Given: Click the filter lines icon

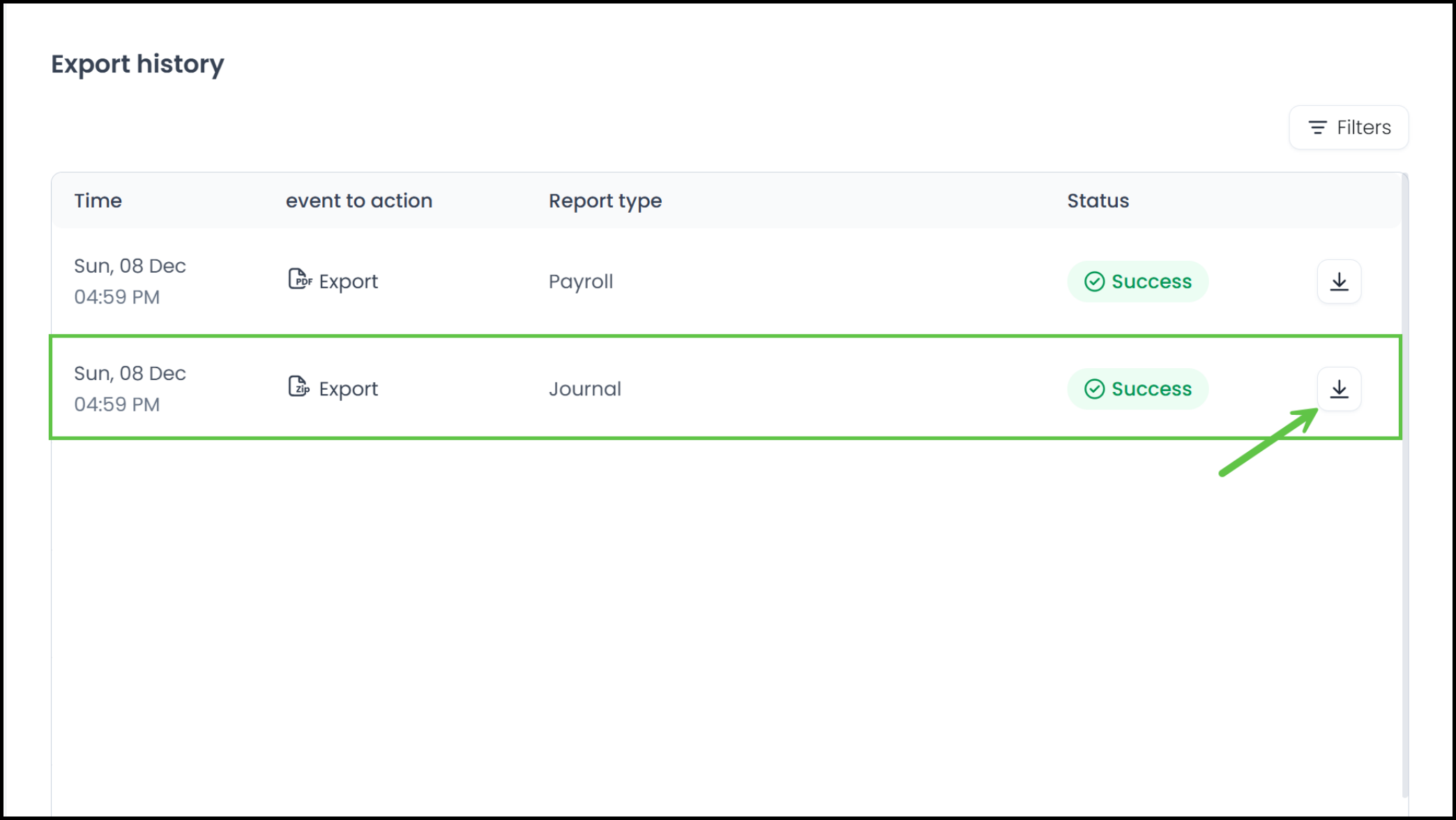Looking at the screenshot, I should click(x=1317, y=128).
